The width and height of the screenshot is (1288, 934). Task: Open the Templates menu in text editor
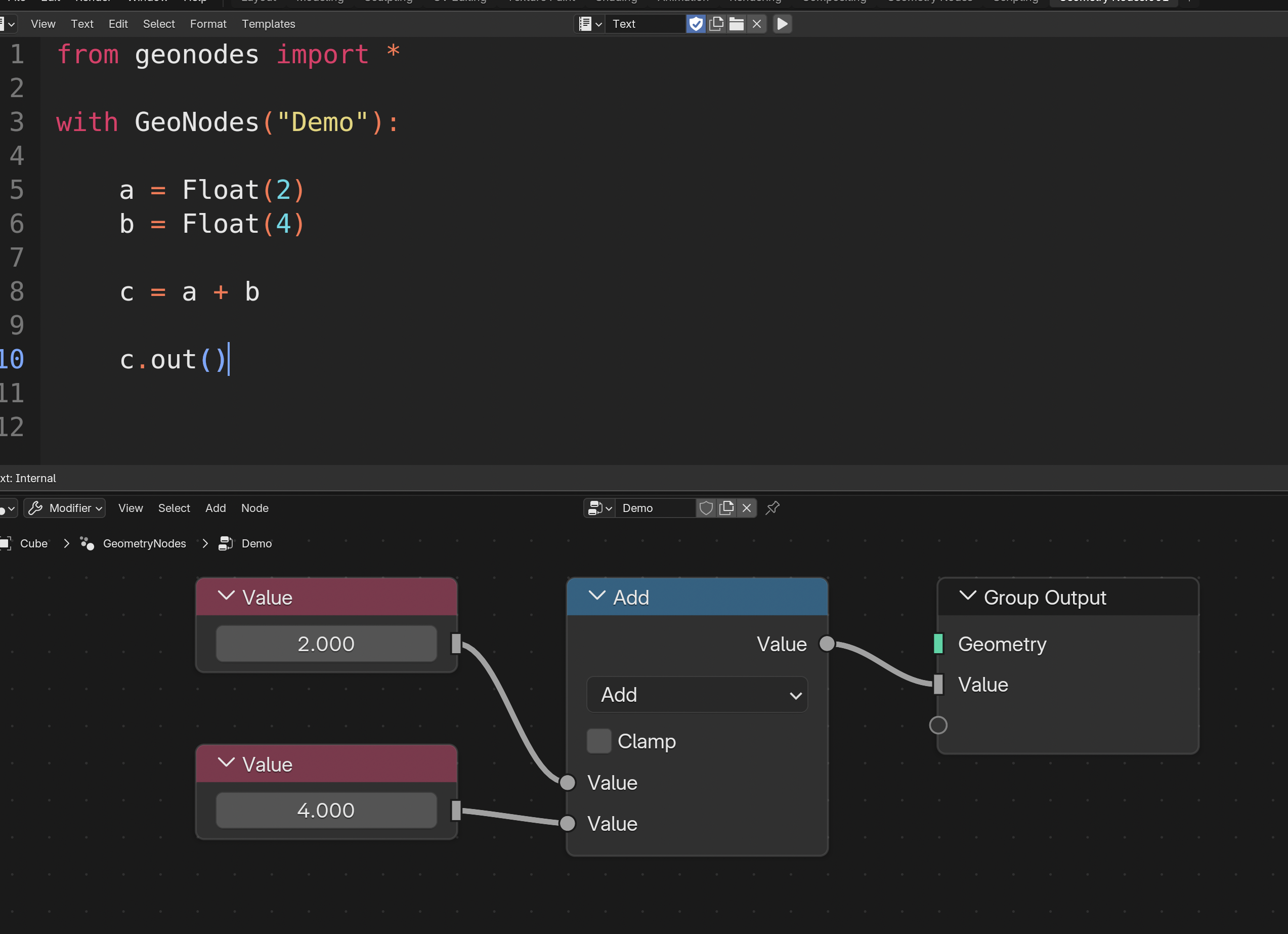tap(268, 24)
